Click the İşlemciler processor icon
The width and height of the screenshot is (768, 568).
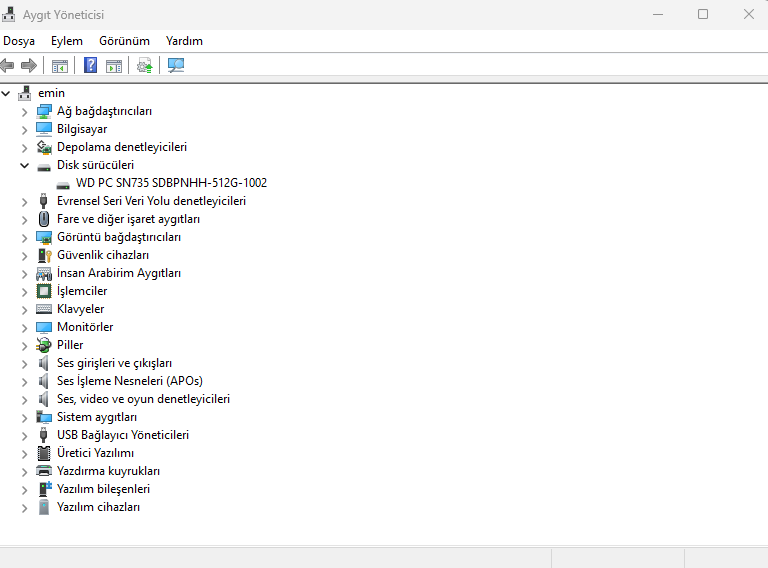[44, 291]
